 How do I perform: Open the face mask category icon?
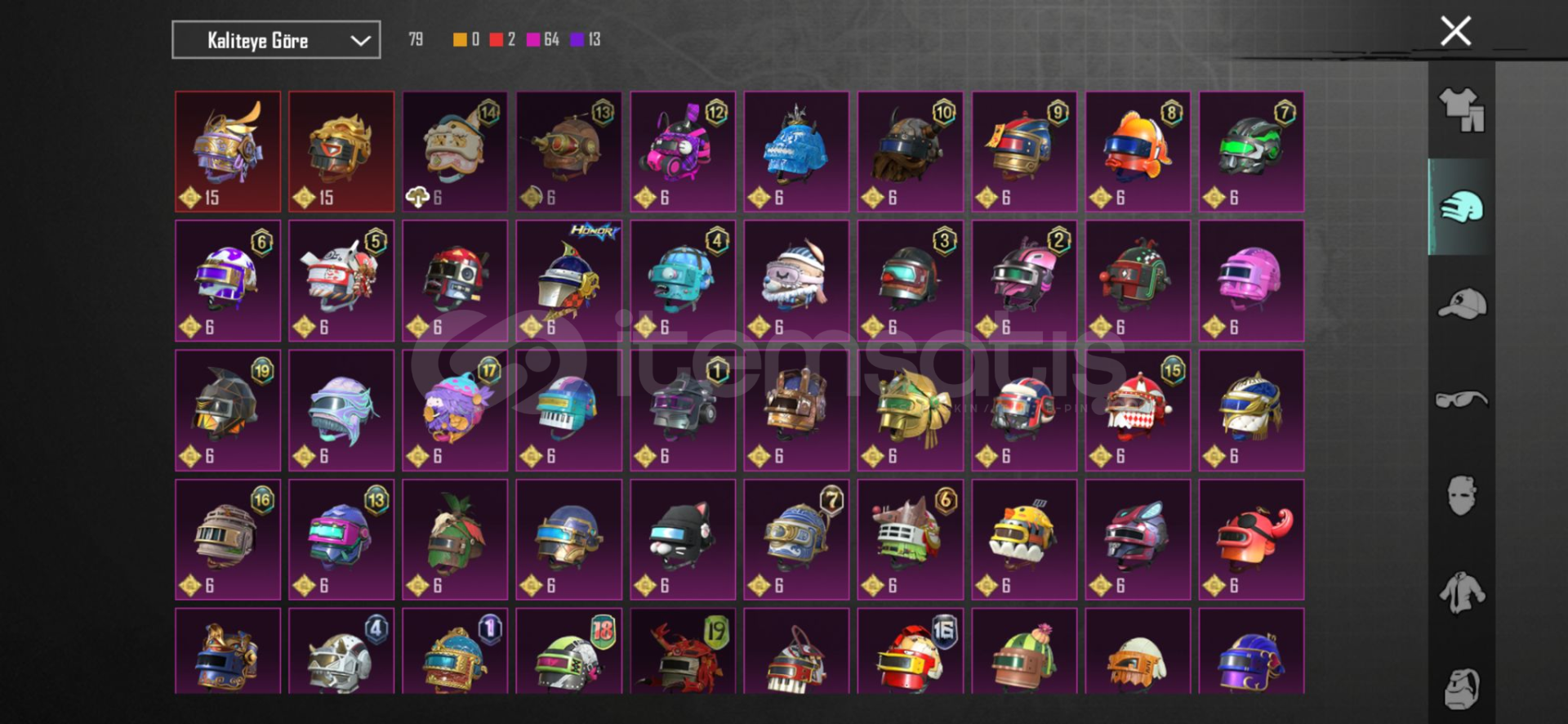(1462, 495)
